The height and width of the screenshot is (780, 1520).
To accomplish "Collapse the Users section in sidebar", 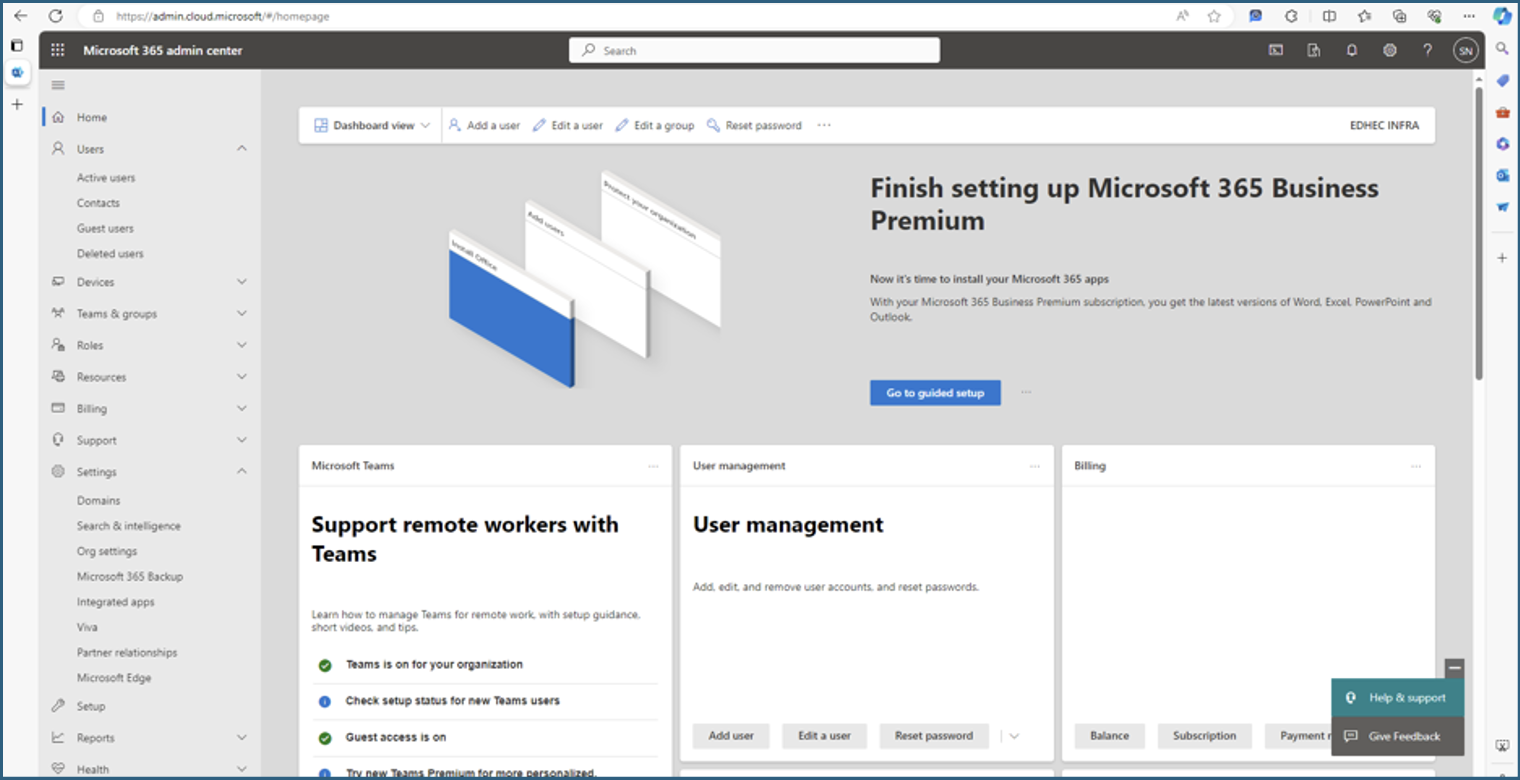I will 241,149.
